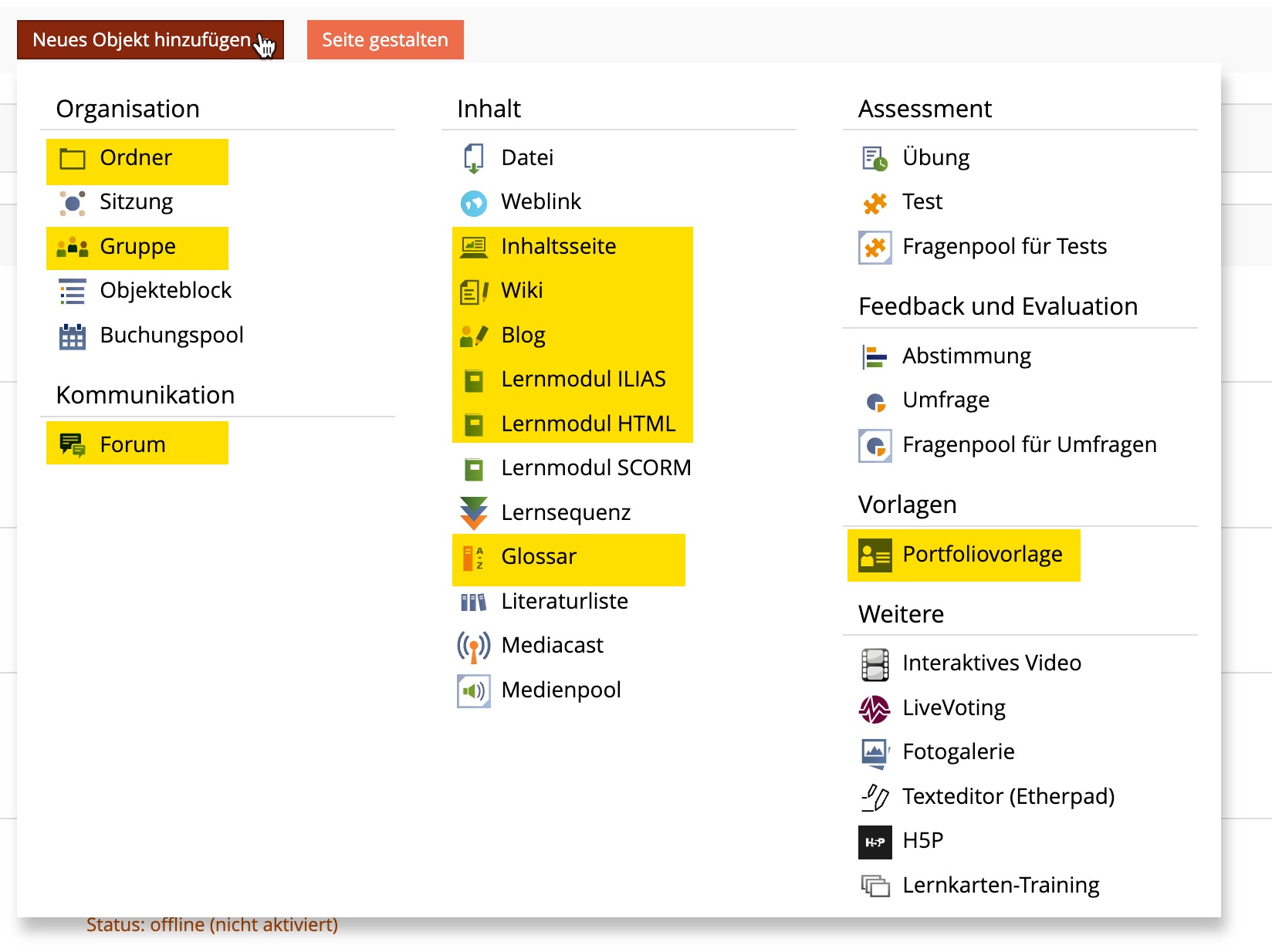Choose Texteditor (Etherpad) option
This screenshot has width=1272, height=952.
1008,797
